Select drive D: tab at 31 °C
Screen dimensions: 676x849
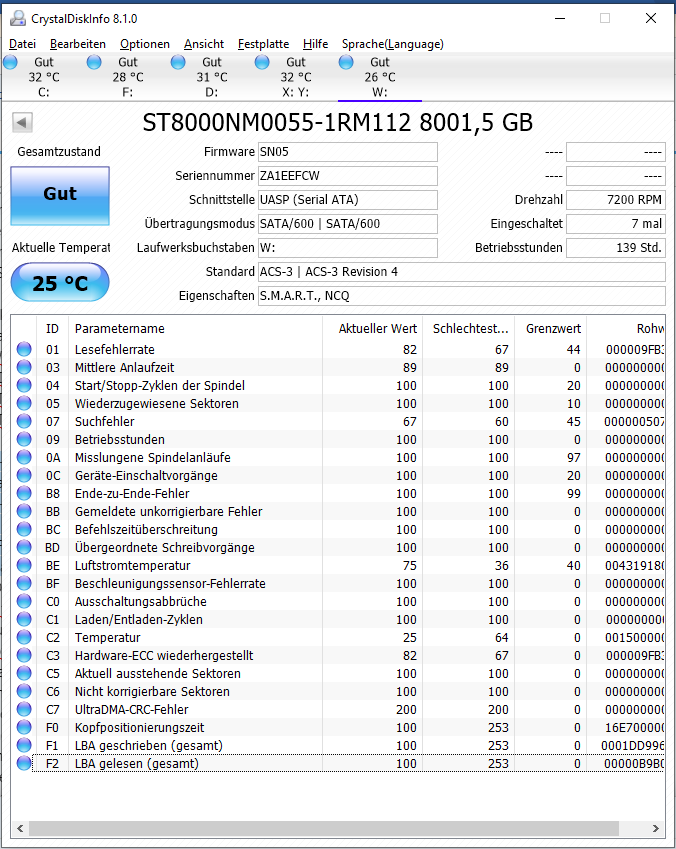[x=211, y=77]
